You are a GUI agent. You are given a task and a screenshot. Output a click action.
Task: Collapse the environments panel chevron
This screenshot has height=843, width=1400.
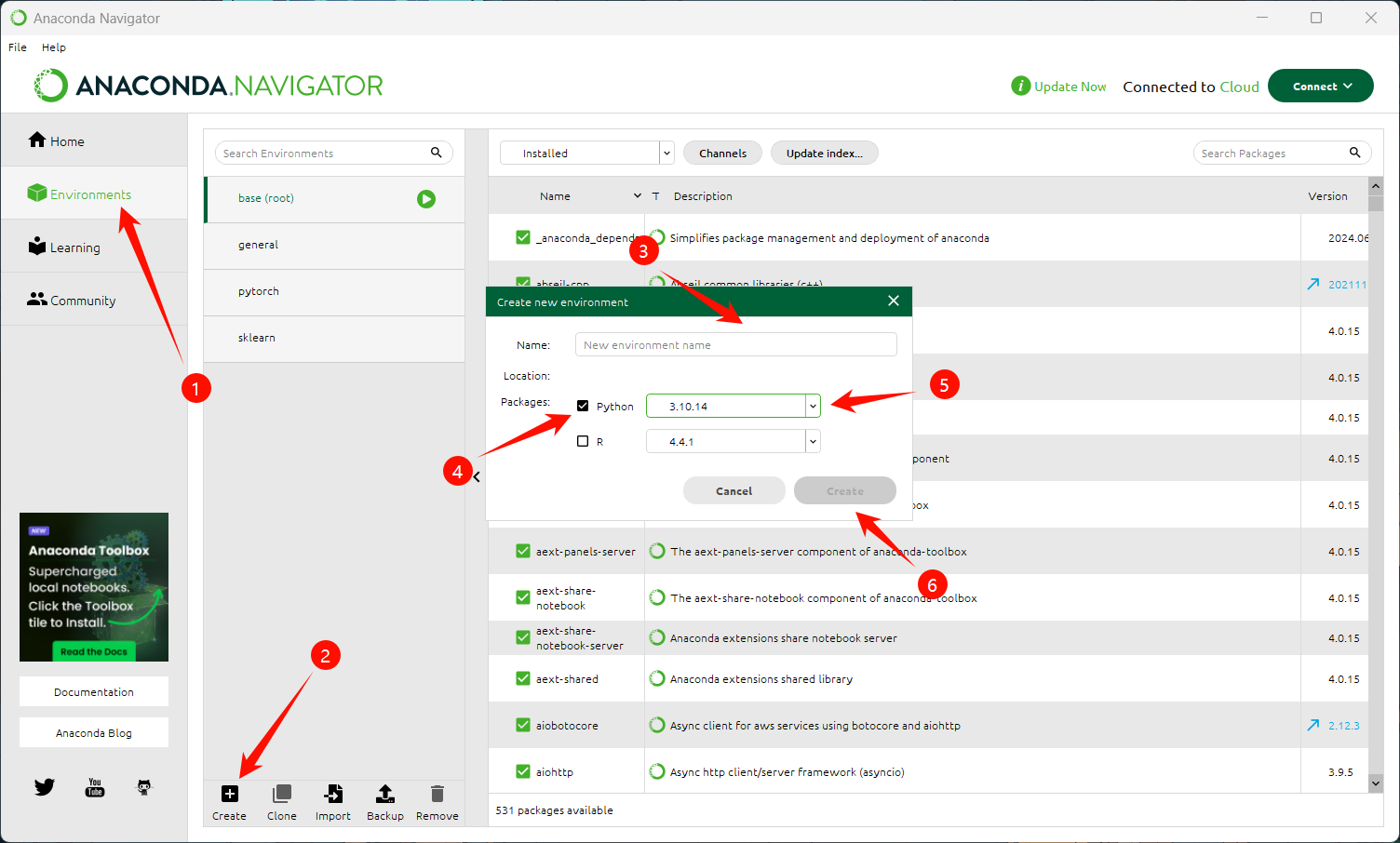(477, 476)
